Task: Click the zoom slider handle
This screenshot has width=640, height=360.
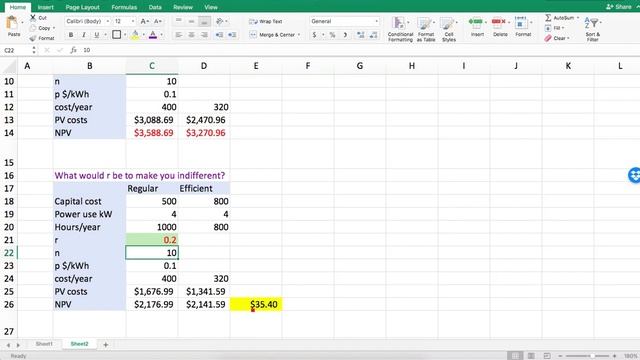Action: (x=592, y=356)
